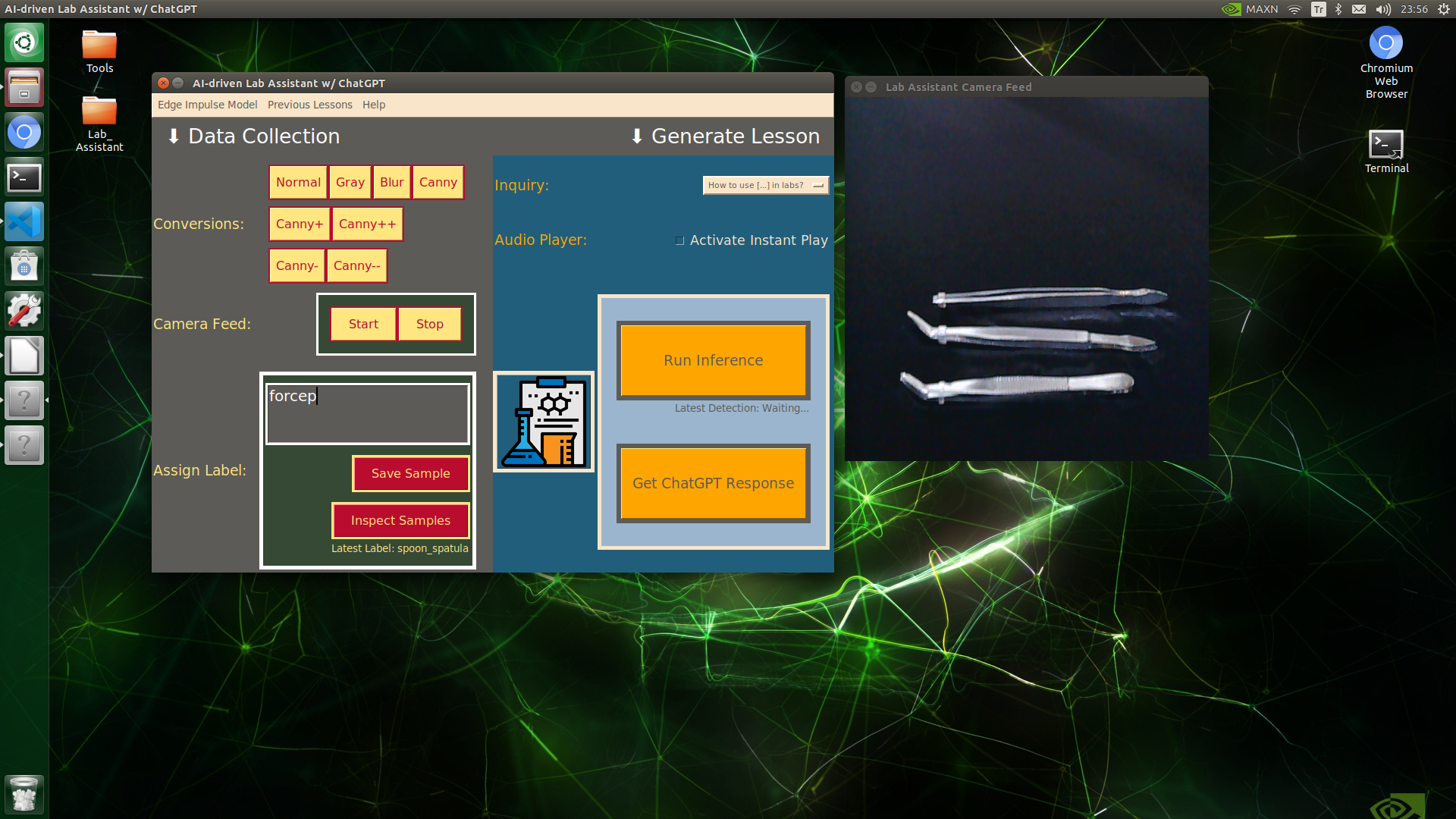Click the Gray conversion button
The width and height of the screenshot is (1456, 819).
coord(349,182)
